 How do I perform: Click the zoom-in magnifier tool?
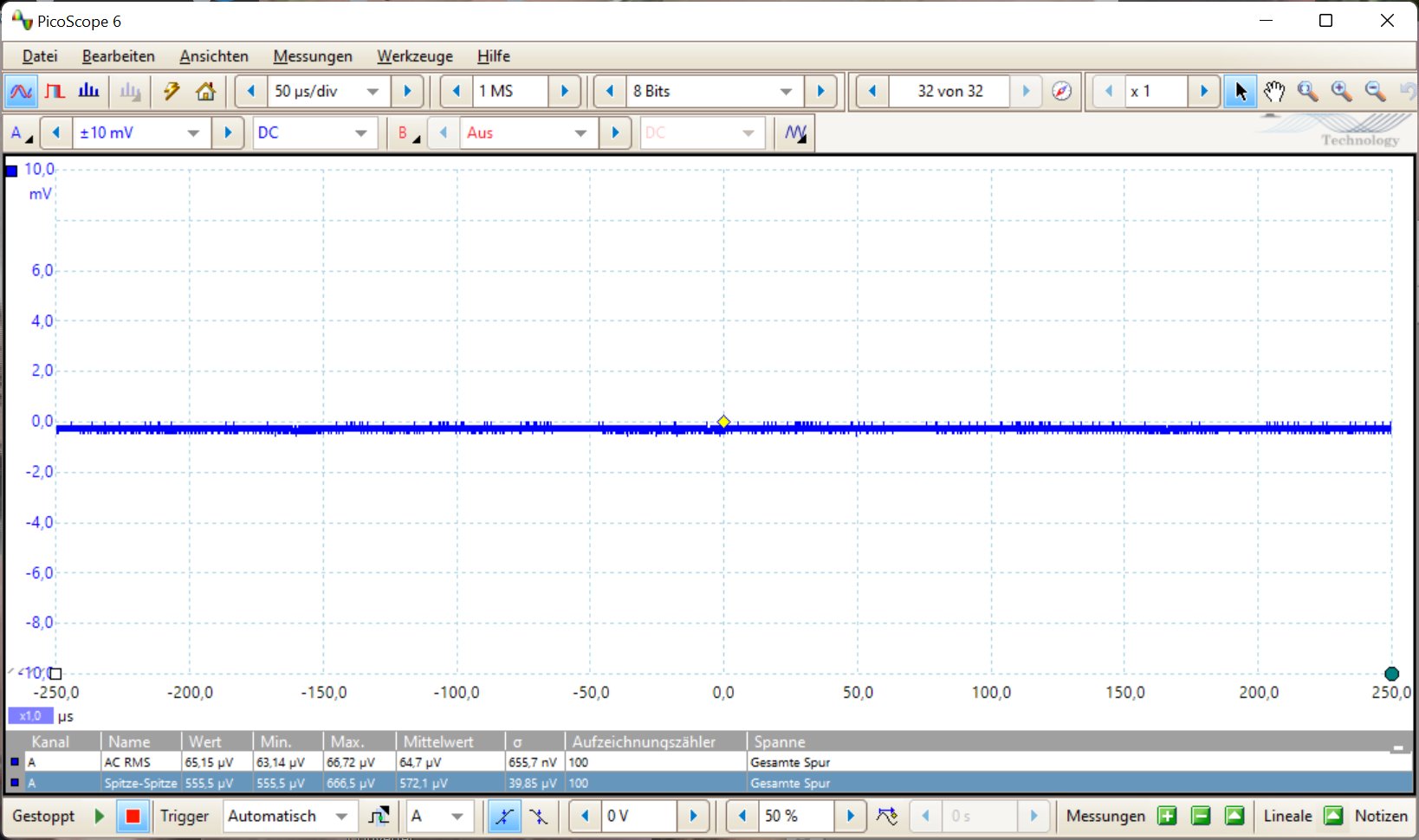click(x=1341, y=91)
